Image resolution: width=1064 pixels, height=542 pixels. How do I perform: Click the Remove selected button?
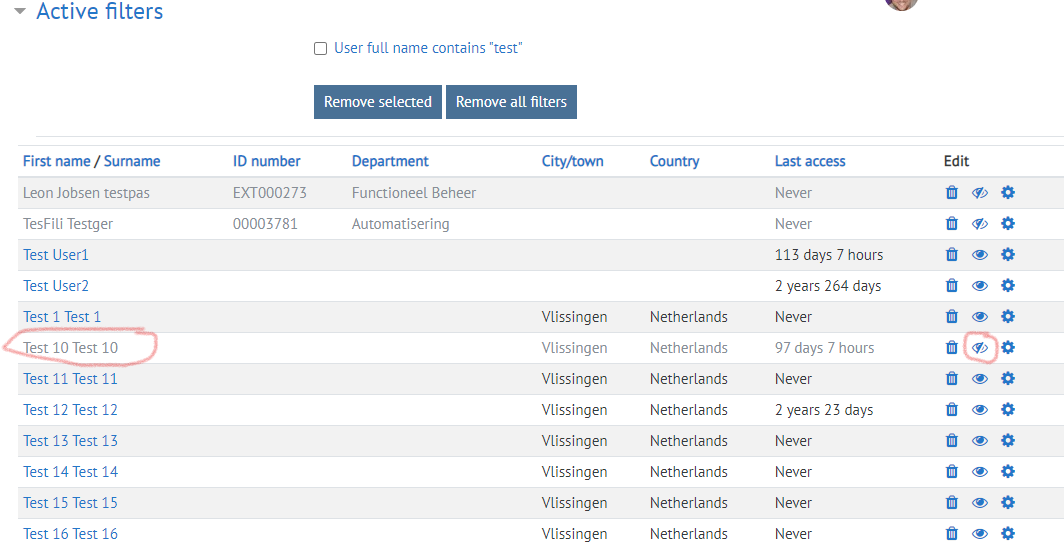[x=377, y=102]
